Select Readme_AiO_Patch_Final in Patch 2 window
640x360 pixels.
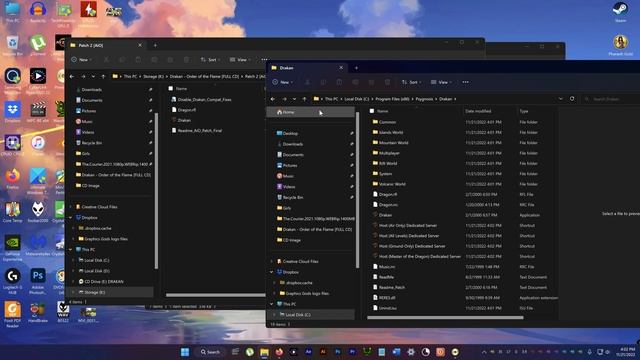pyautogui.click(x=200, y=131)
